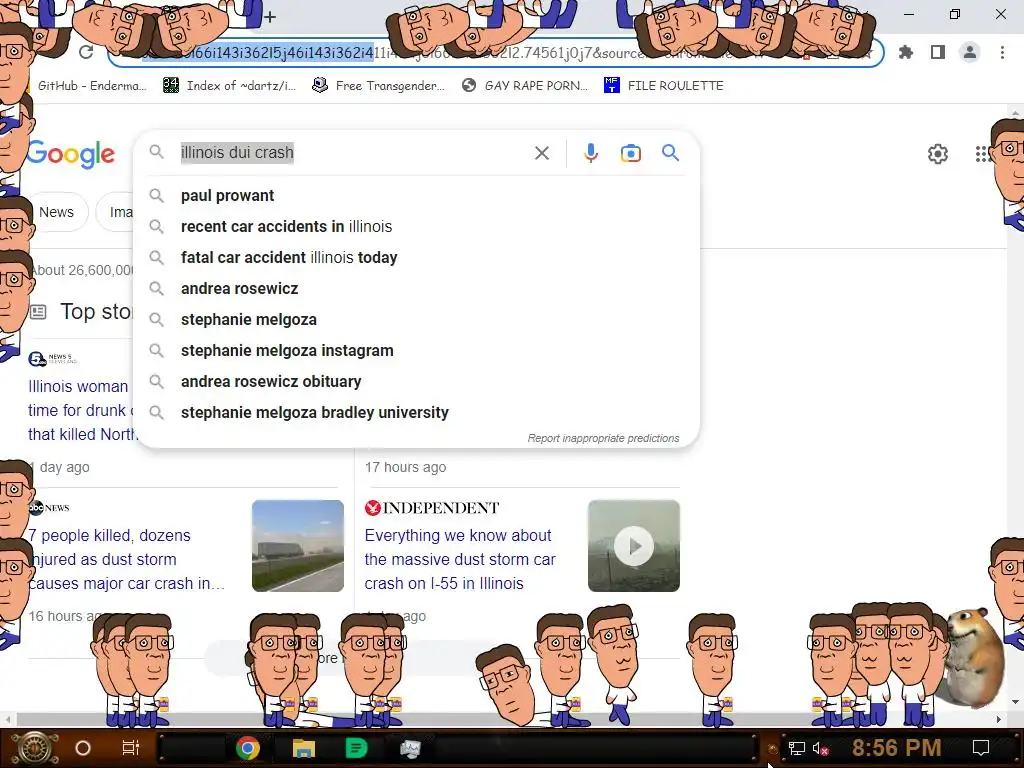Open Google quick settings gear
Image resolution: width=1024 pixels, height=768 pixels.
point(938,154)
